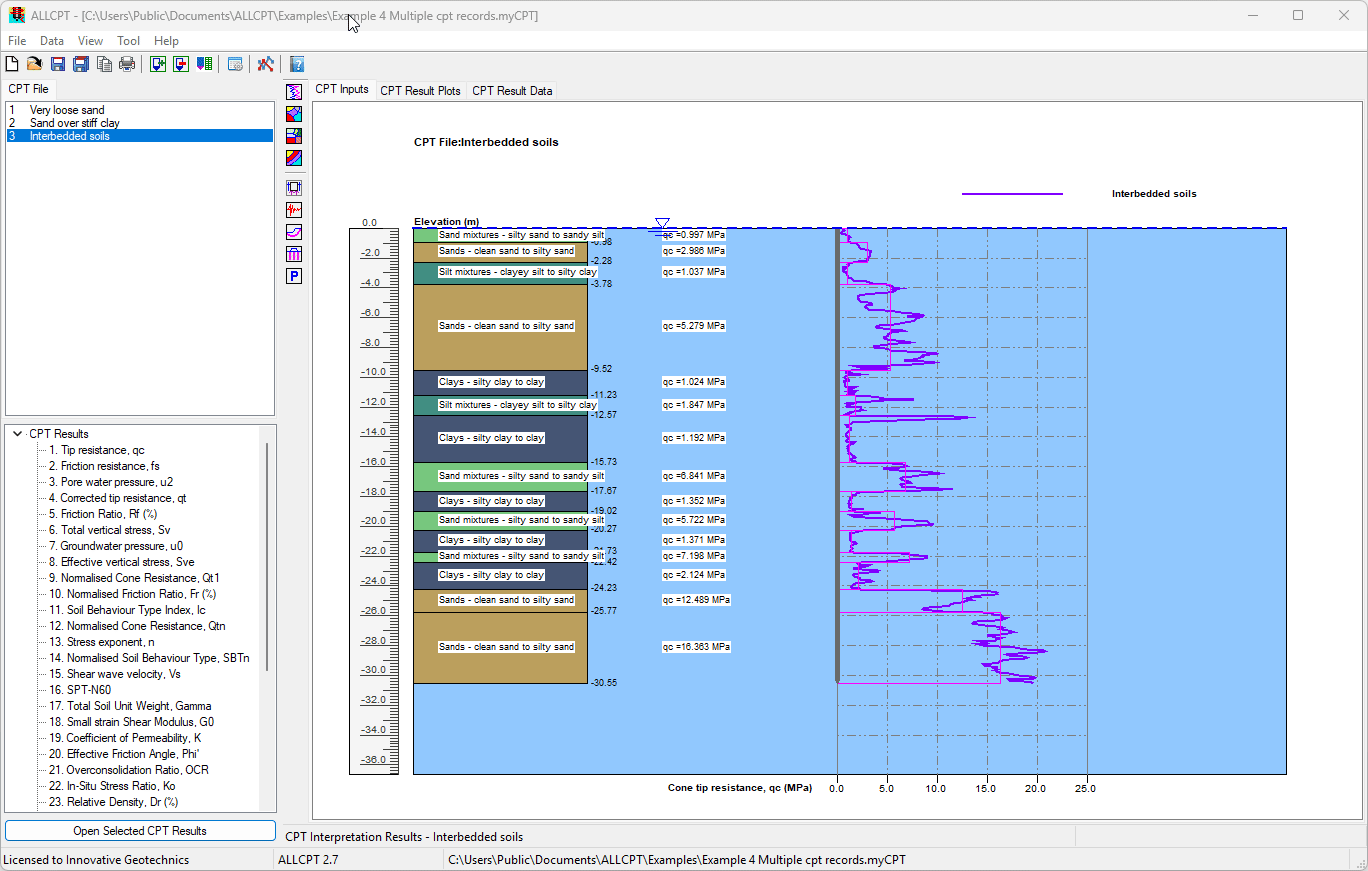Viewport: 1368px width, 871px height.
Task: Open the pile group icon with magenta bars
Action: pos(294,254)
